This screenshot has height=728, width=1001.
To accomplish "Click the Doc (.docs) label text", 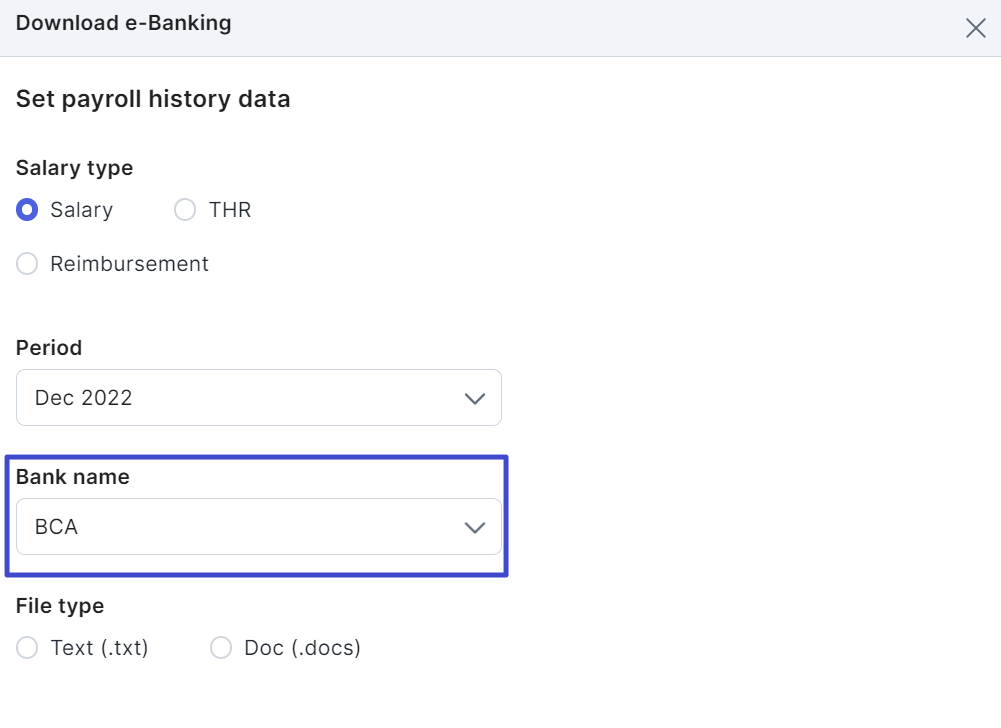I will pyautogui.click(x=302, y=648).
